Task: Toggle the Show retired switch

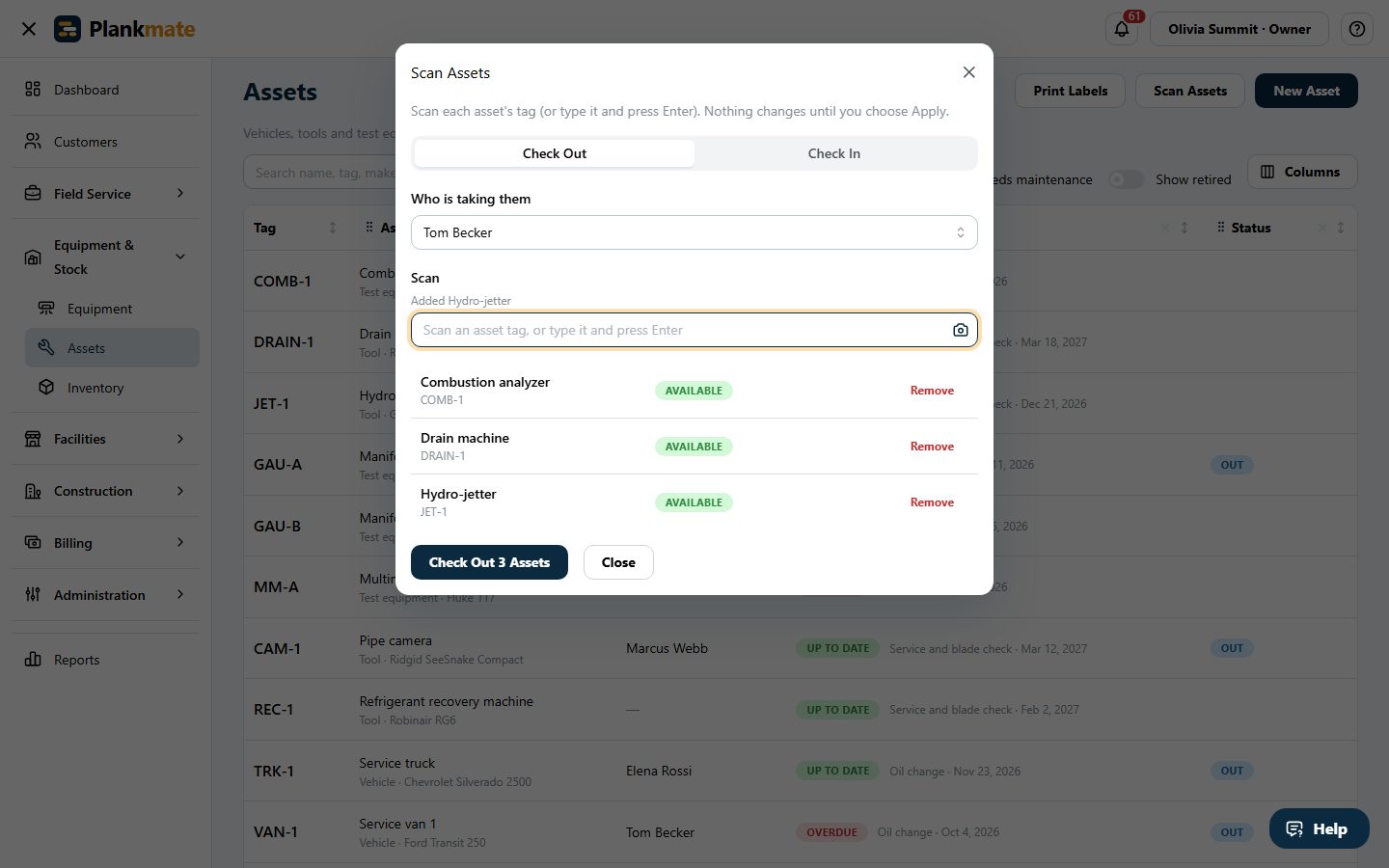Action: tap(1125, 179)
